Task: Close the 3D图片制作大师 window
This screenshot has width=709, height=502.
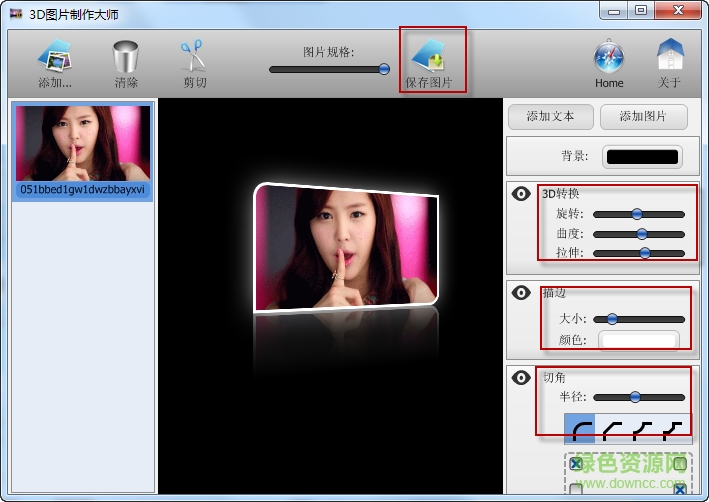Action: [677, 11]
